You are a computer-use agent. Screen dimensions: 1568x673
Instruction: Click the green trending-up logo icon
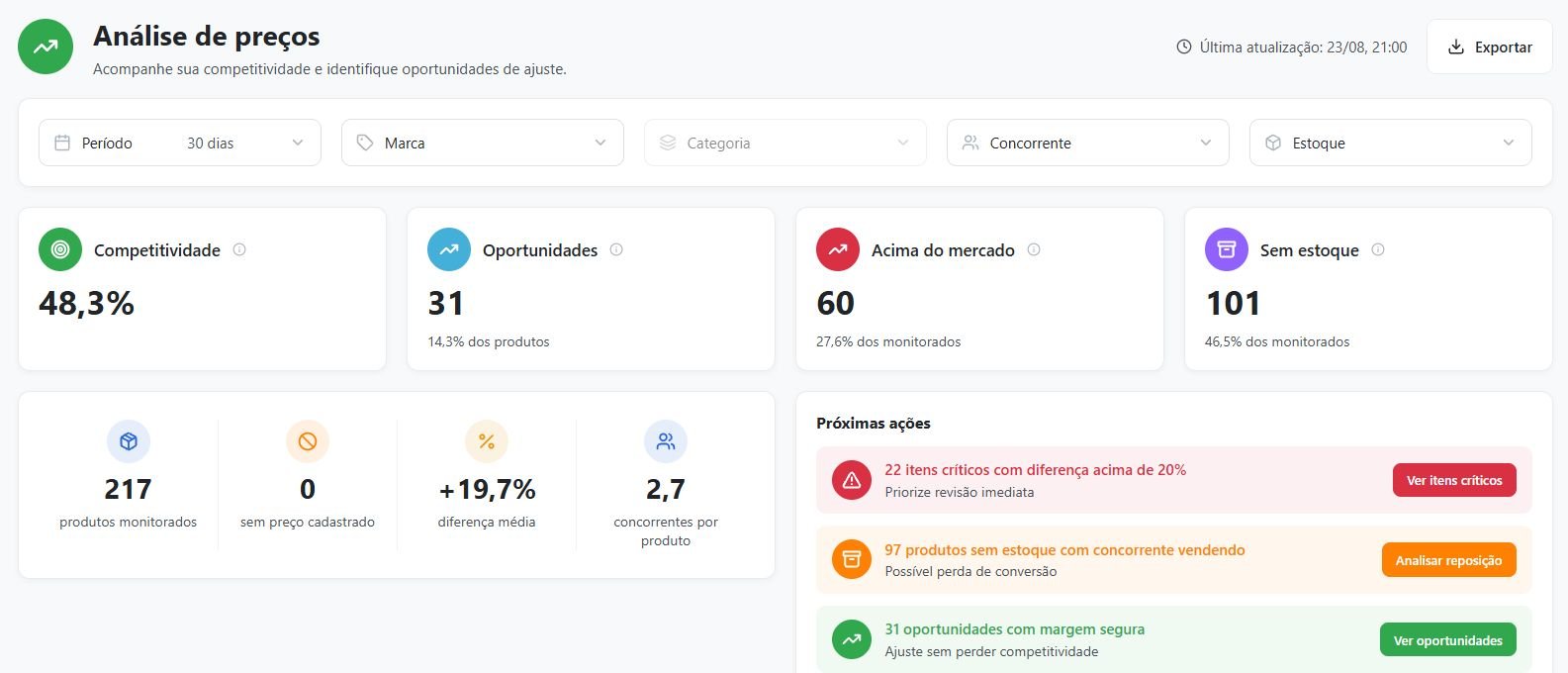tap(46, 47)
